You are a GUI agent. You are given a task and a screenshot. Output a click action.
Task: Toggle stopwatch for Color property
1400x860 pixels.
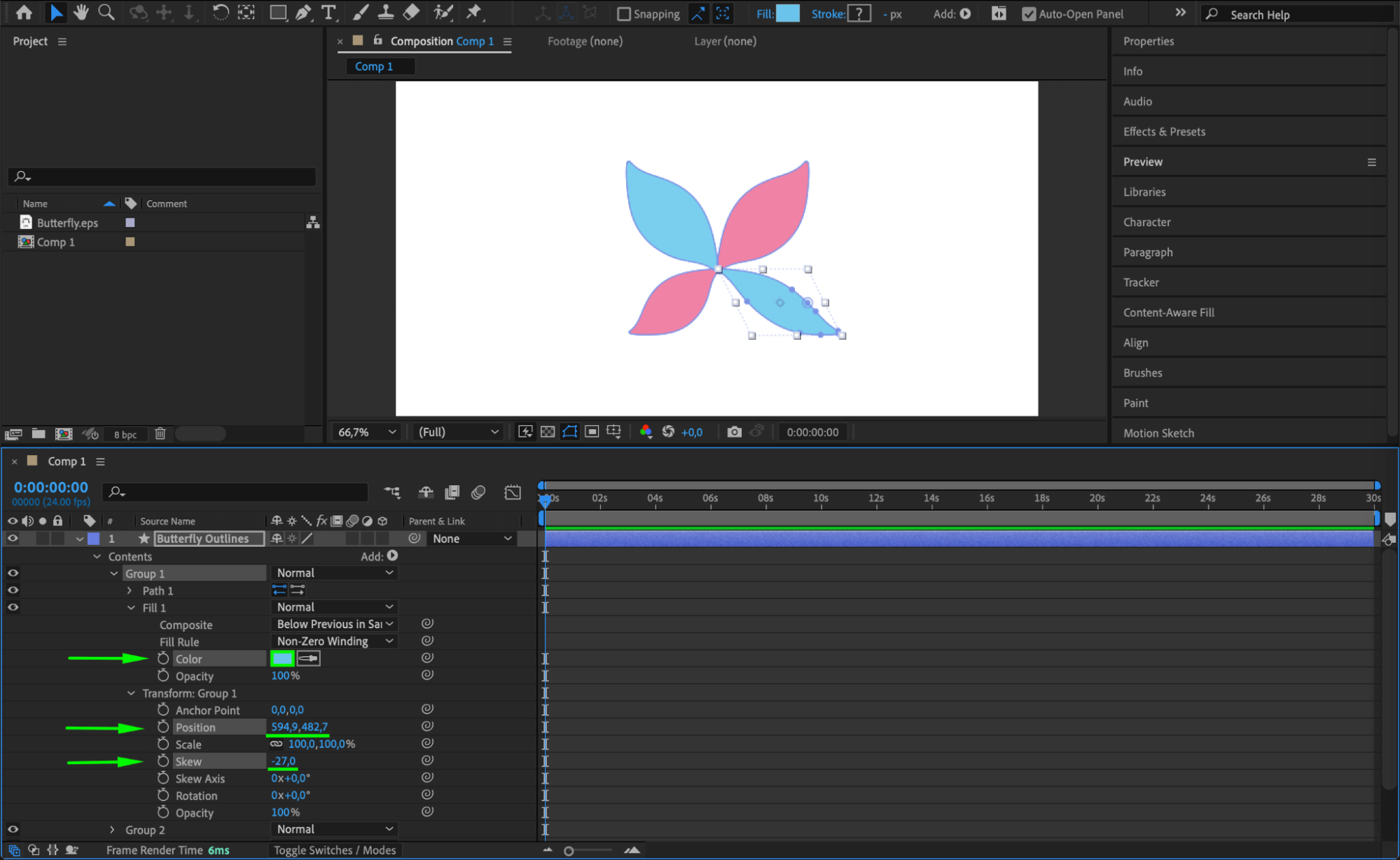[163, 658]
